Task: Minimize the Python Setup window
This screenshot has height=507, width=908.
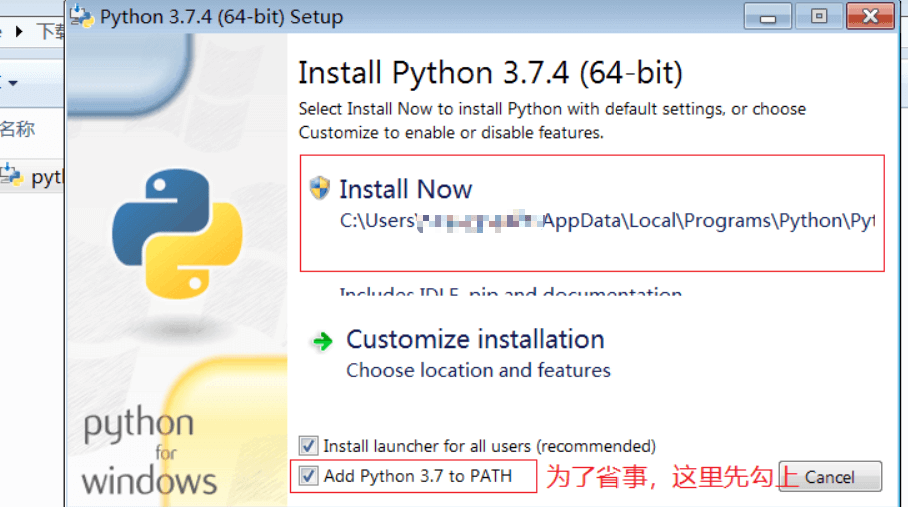Action: tap(768, 16)
